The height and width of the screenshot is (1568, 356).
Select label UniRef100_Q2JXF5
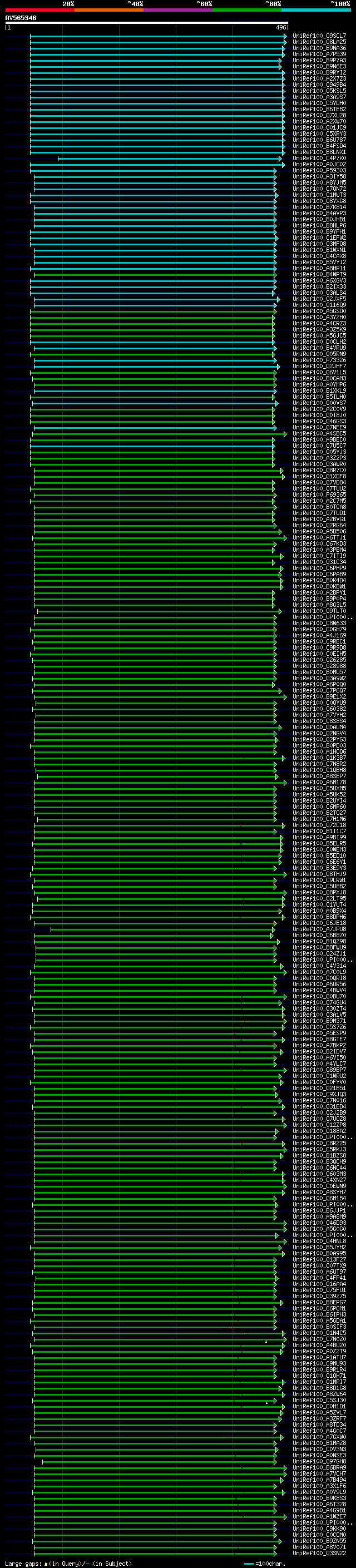(x=319, y=299)
